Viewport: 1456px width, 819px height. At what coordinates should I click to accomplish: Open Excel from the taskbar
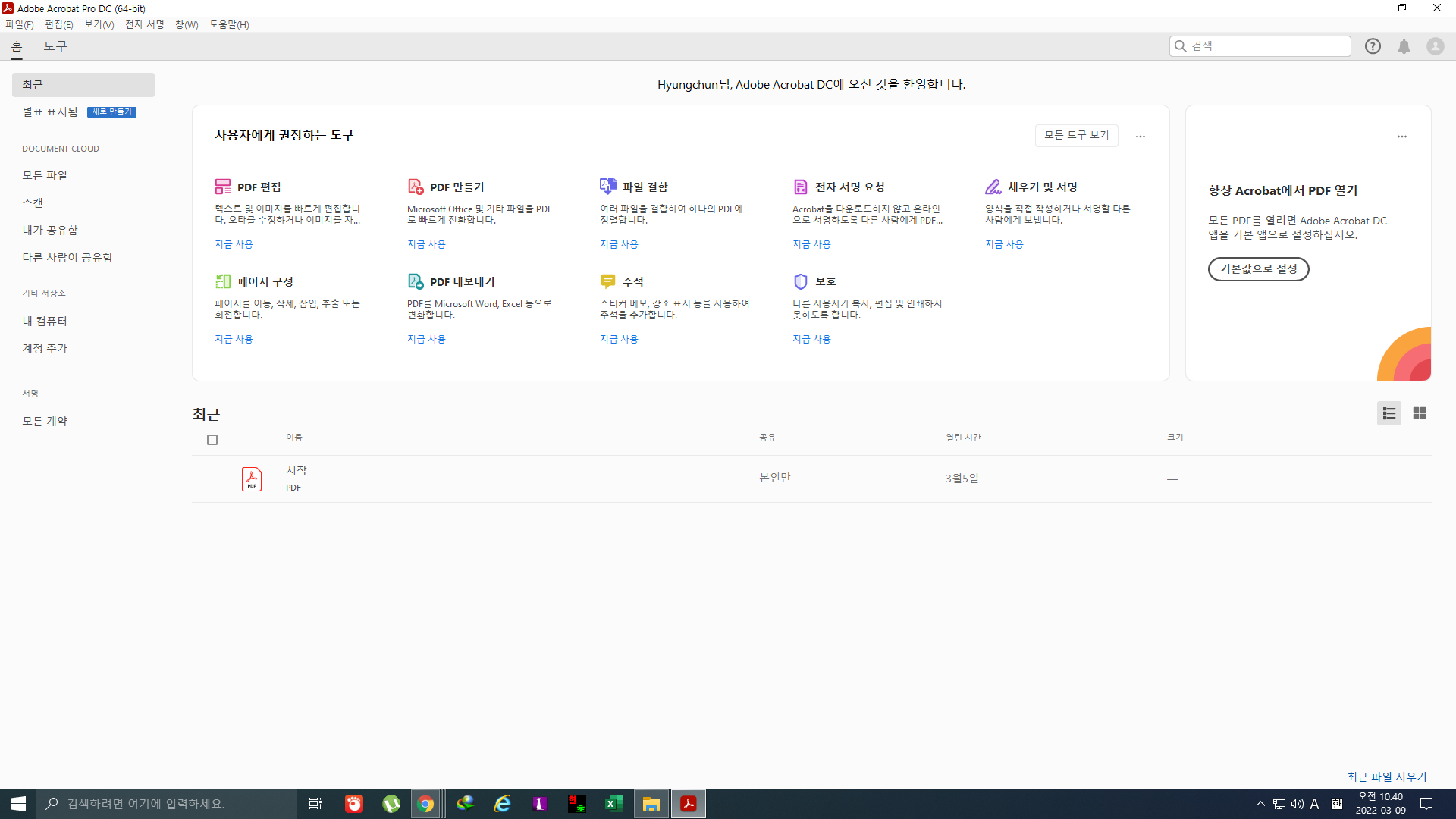(614, 804)
